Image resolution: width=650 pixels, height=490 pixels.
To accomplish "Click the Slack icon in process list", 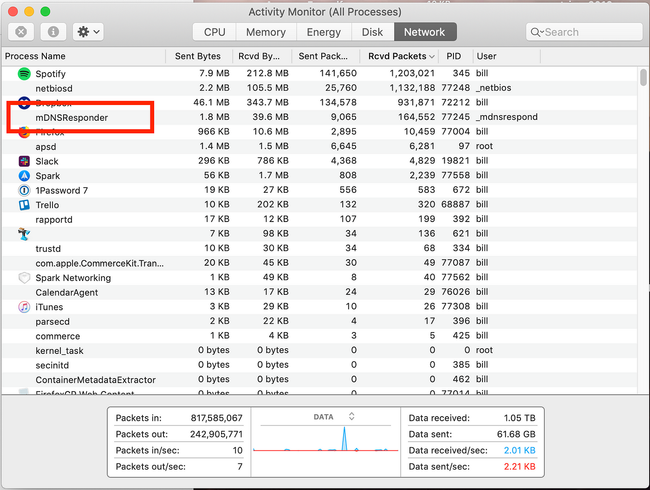I will pyautogui.click(x=24, y=161).
